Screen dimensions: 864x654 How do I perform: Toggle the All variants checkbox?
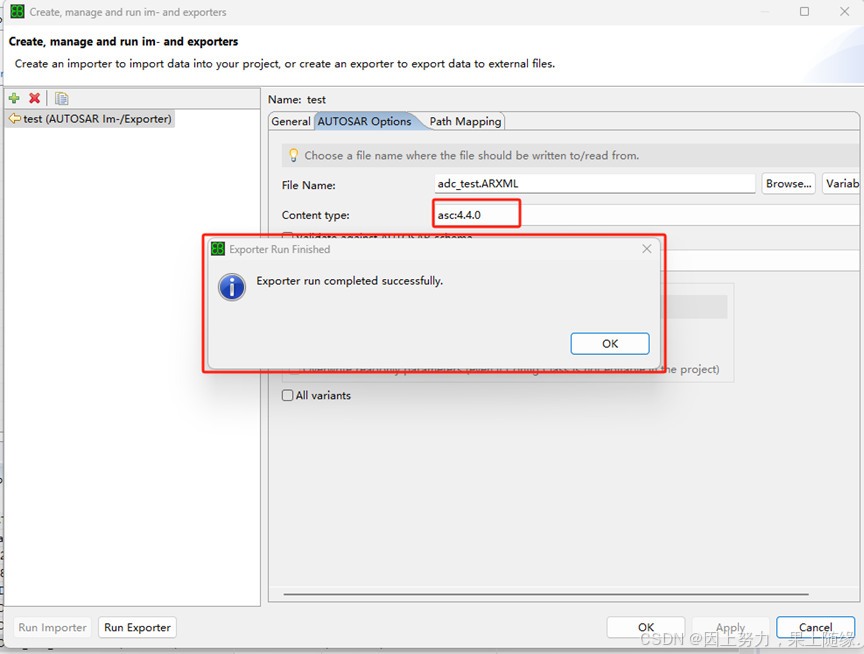click(x=288, y=396)
